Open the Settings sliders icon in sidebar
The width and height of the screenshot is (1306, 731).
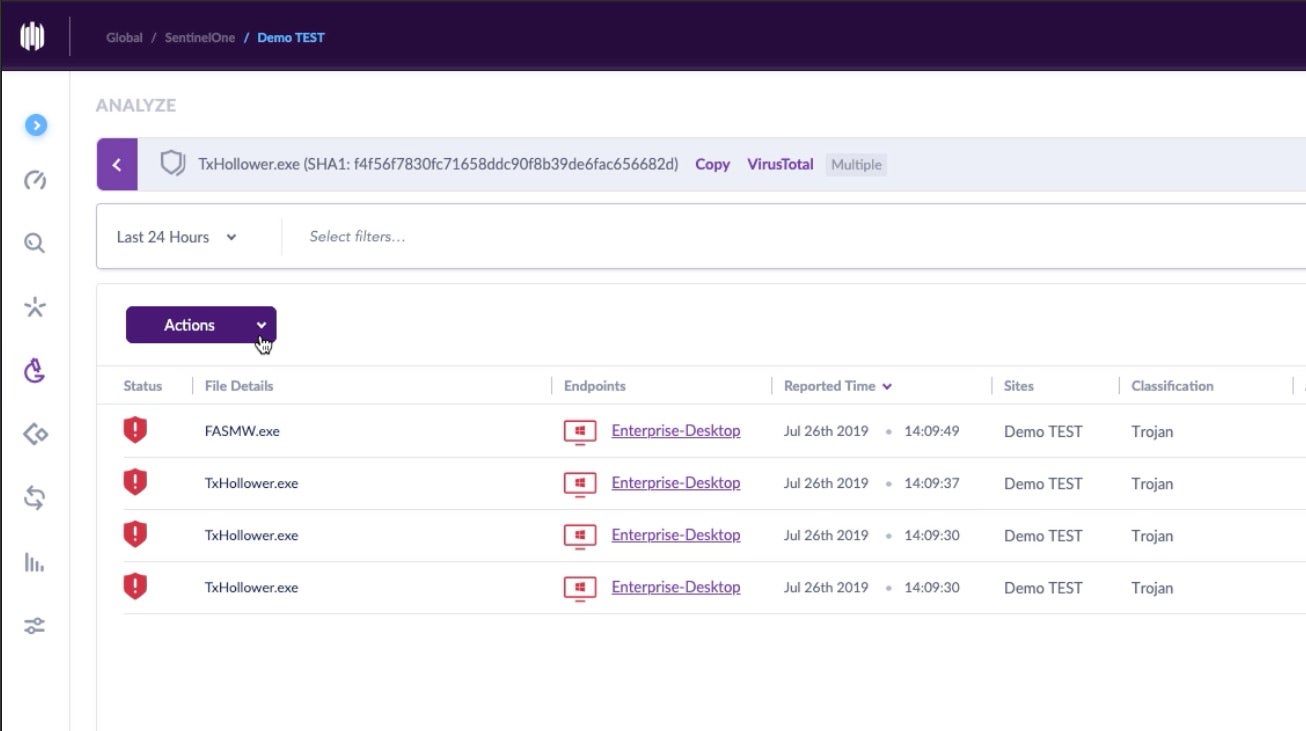[x=35, y=626]
